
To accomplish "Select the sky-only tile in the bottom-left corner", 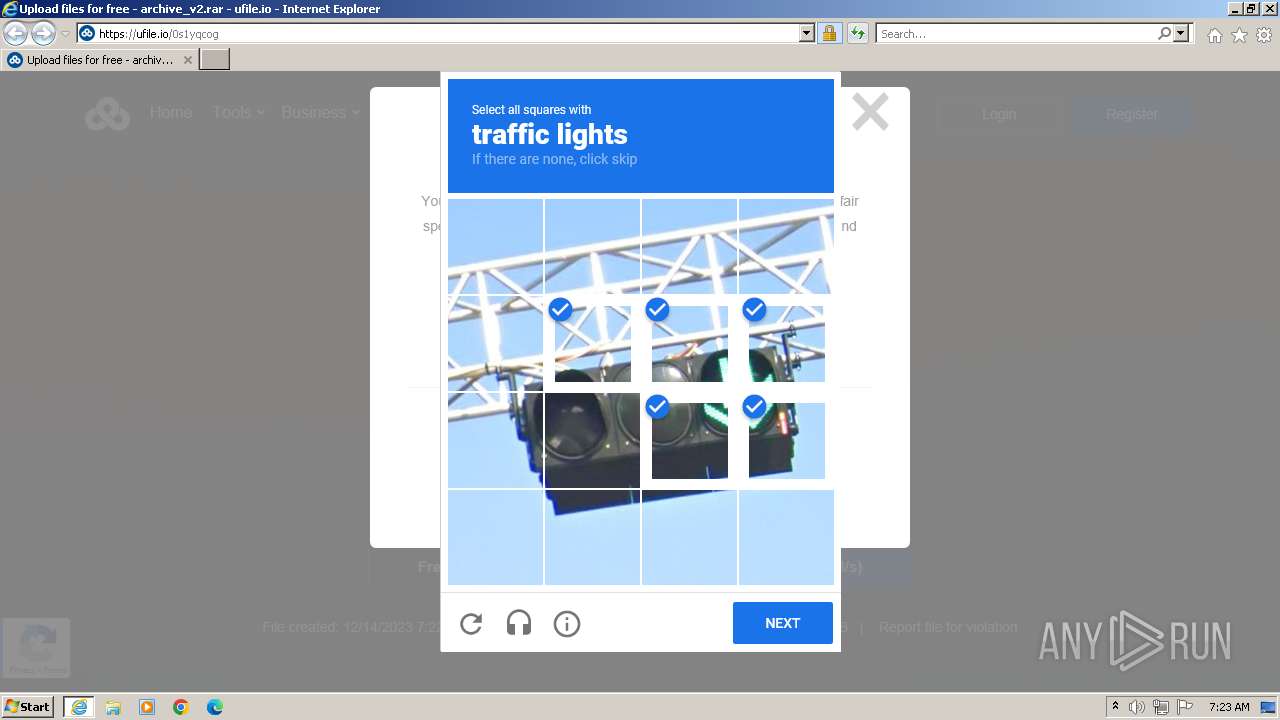I will pyautogui.click(x=495, y=537).
